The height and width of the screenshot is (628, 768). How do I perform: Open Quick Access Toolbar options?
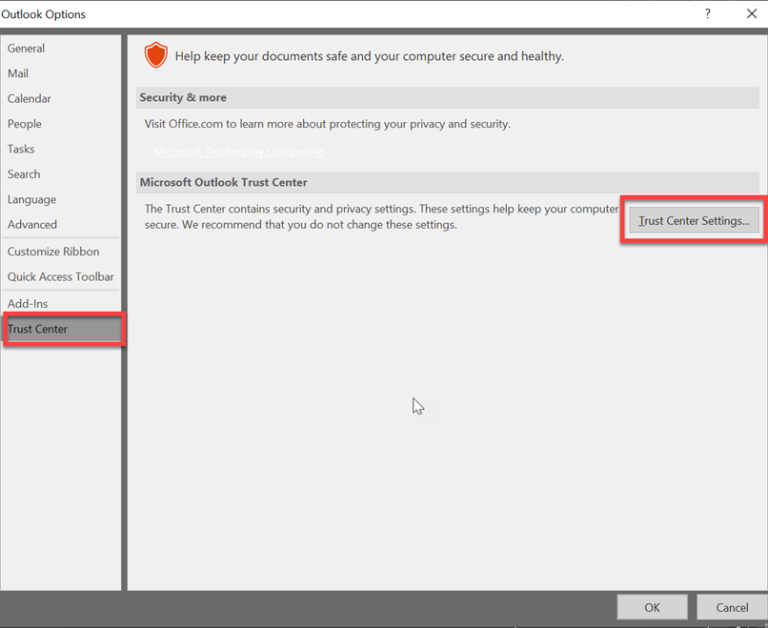(x=61, y=277)
